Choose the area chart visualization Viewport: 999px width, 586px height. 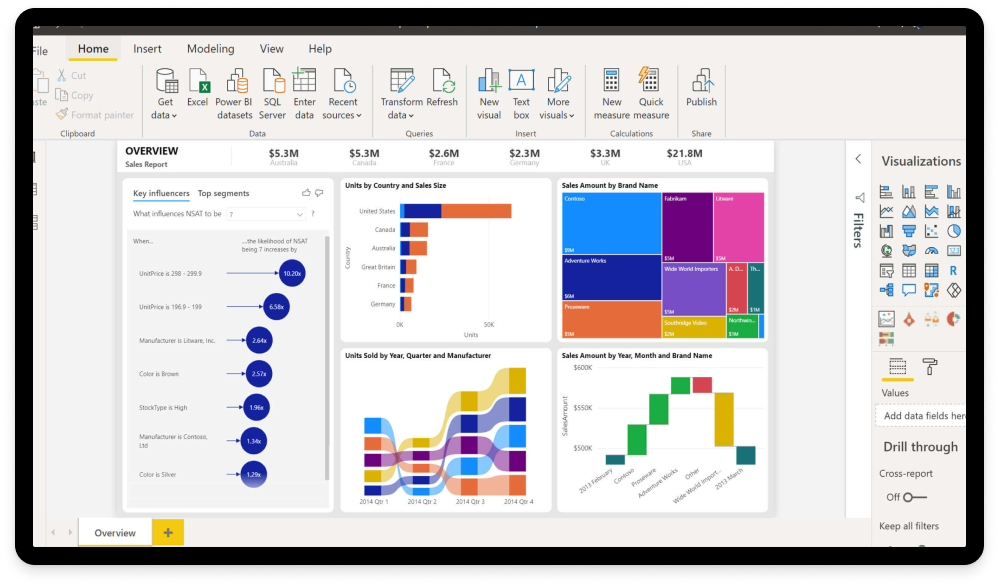[x=909, y=211]
